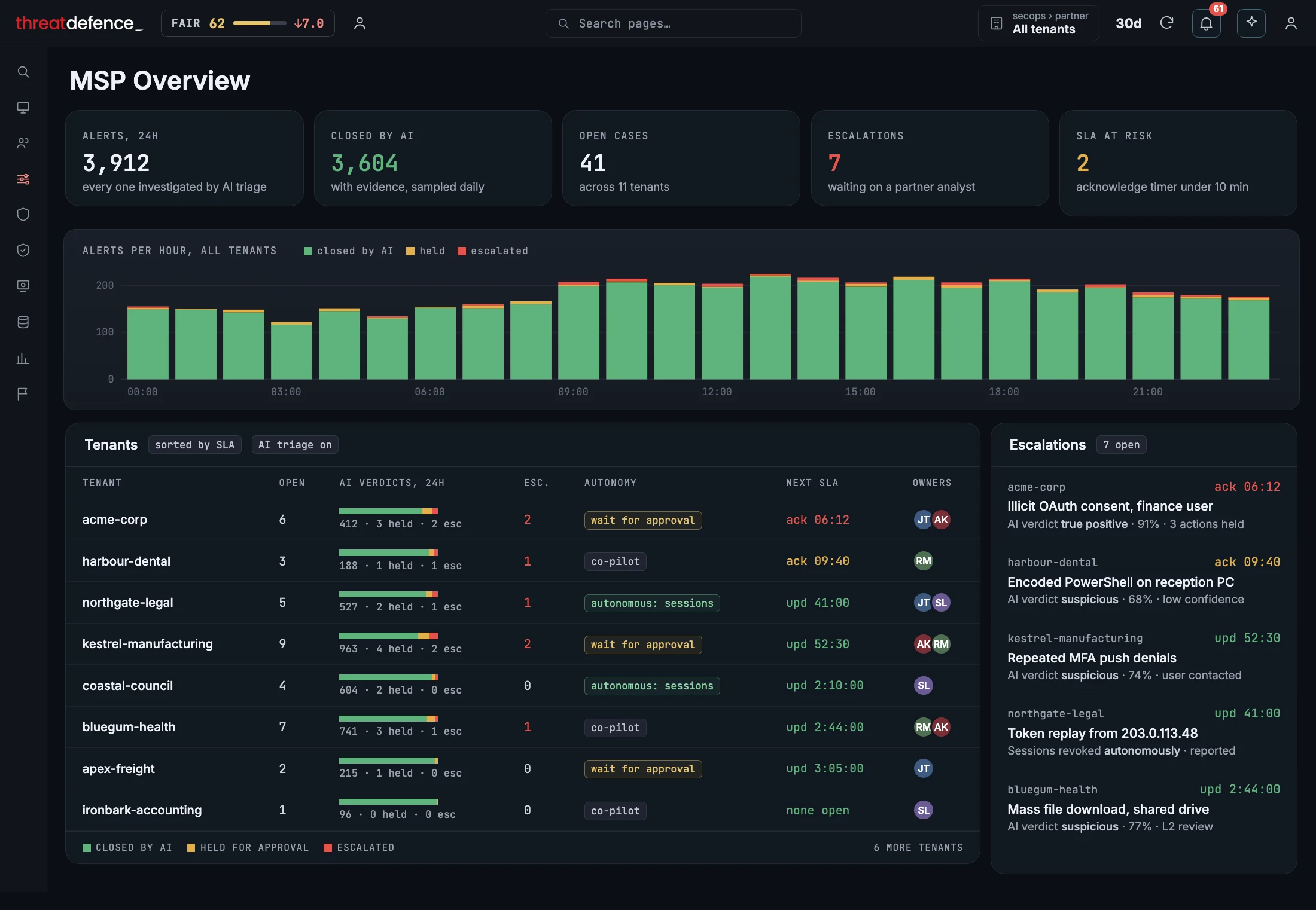Click the Search pages input field
Image resolution: width=1316 pixels, height=910 pixels.
673,23
